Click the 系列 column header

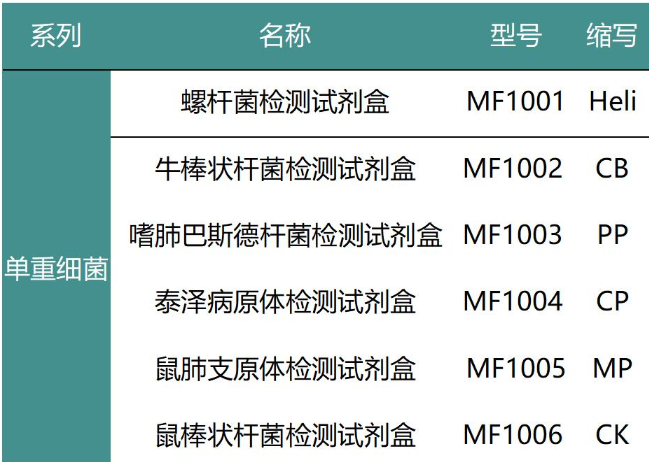pos(56,36)
